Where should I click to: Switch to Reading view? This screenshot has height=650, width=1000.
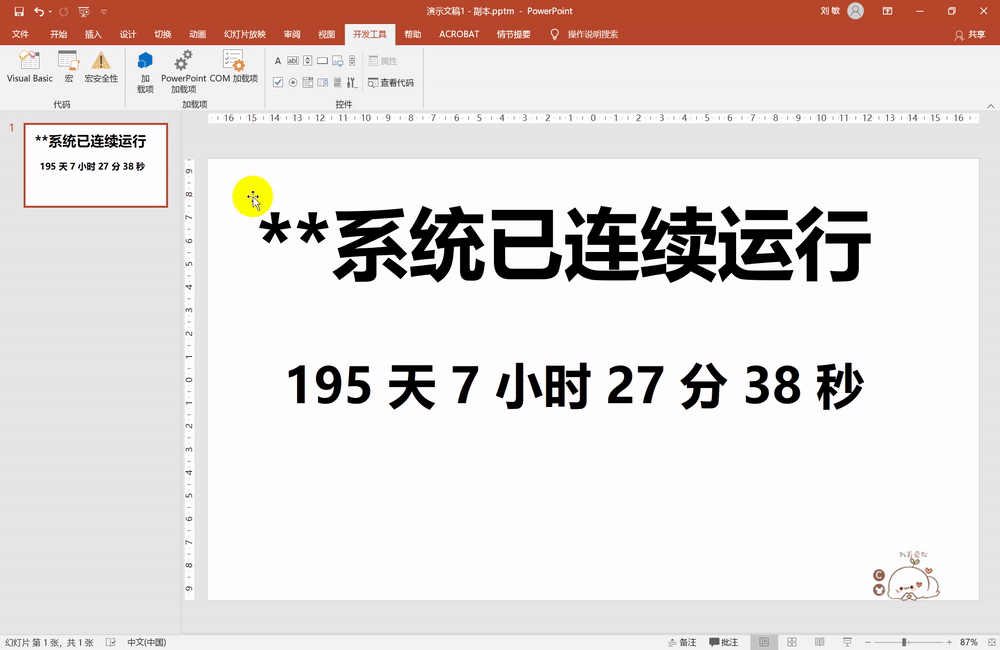click(820, 642)
